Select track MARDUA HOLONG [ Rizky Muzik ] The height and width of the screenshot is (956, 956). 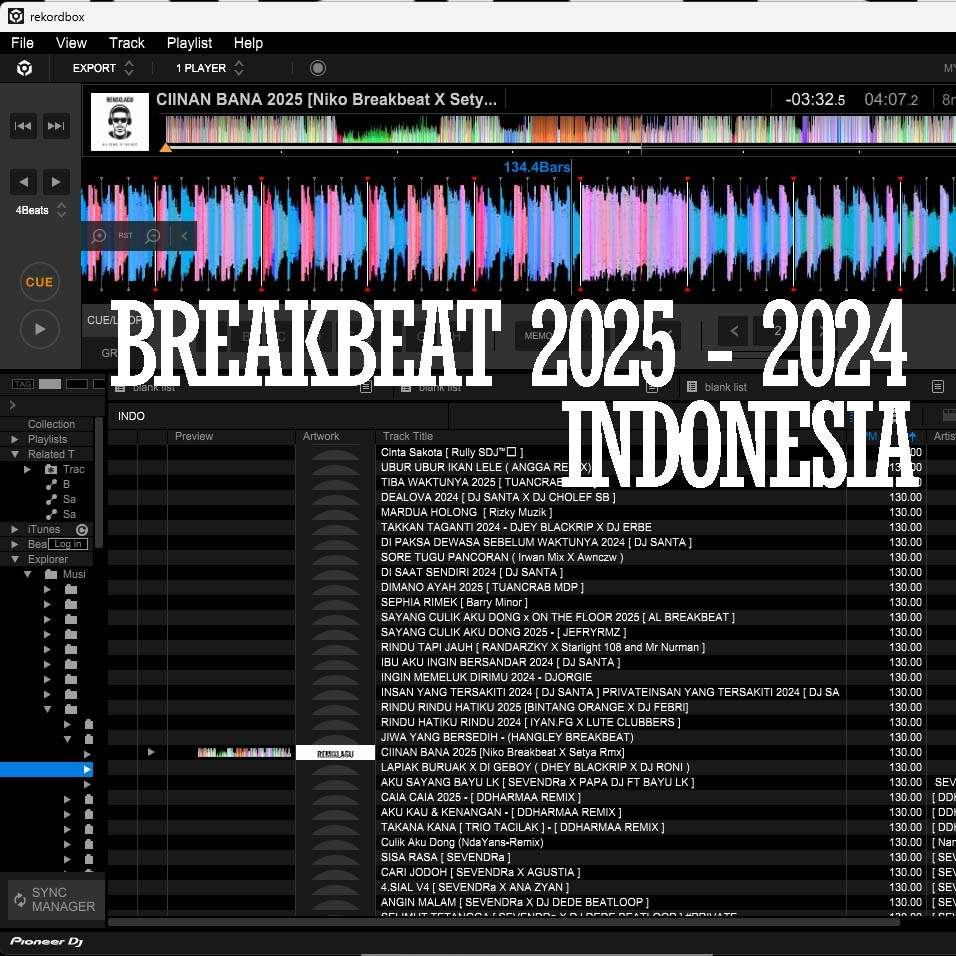(x=466, y=512)
